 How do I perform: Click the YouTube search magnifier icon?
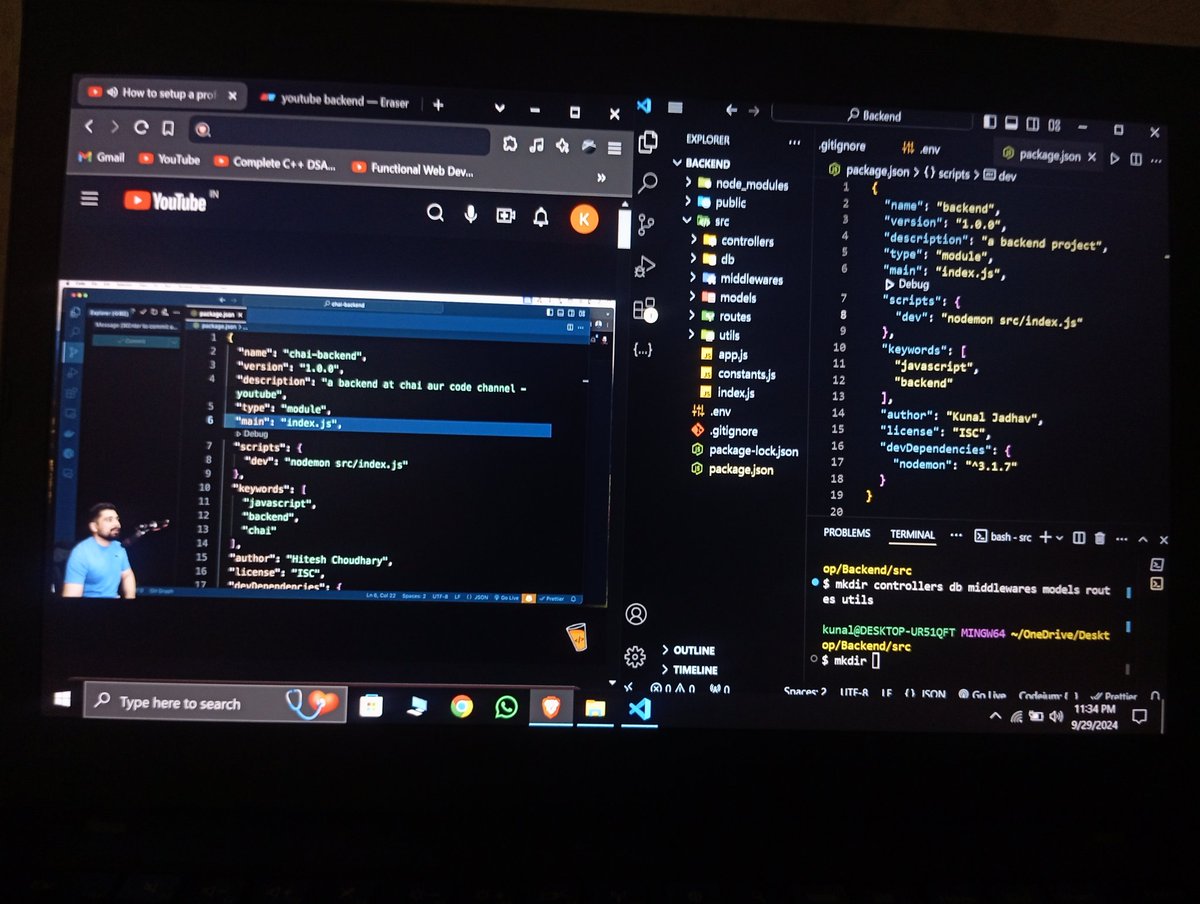435,213
